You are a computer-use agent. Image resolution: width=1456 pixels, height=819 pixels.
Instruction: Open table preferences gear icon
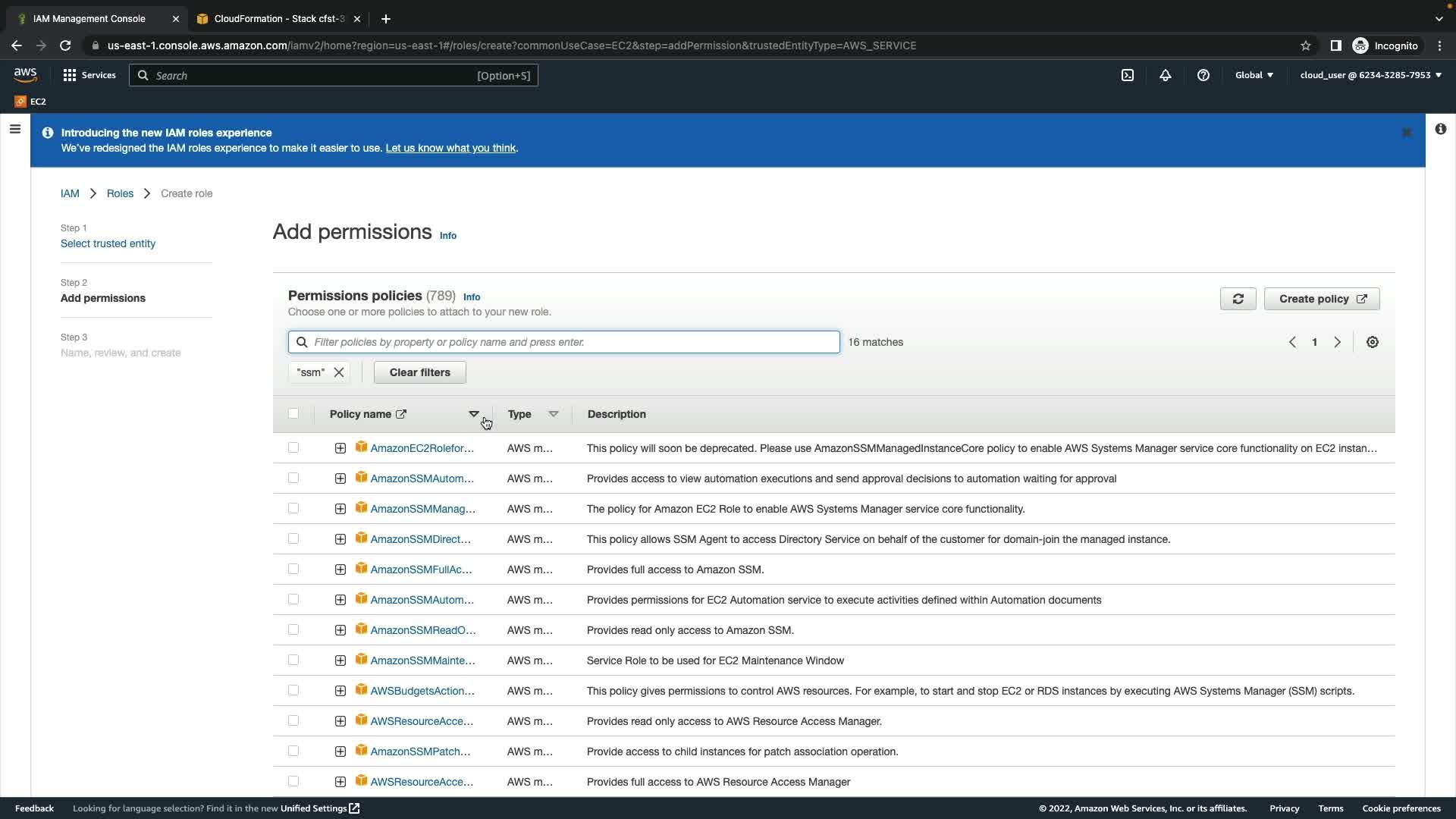(1373, 342)
